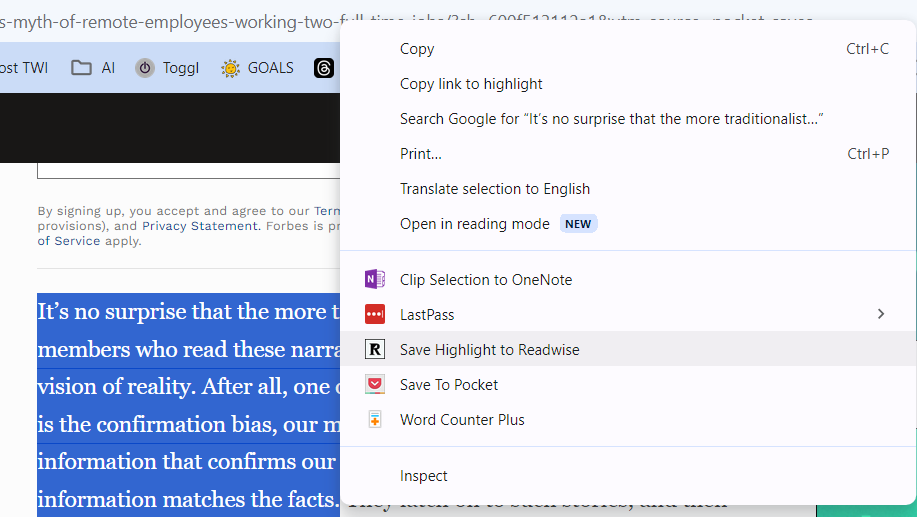Screen dimensions: 917x517
Task: Expand the LastPass submenu arrow
Action: pos(881,315)
